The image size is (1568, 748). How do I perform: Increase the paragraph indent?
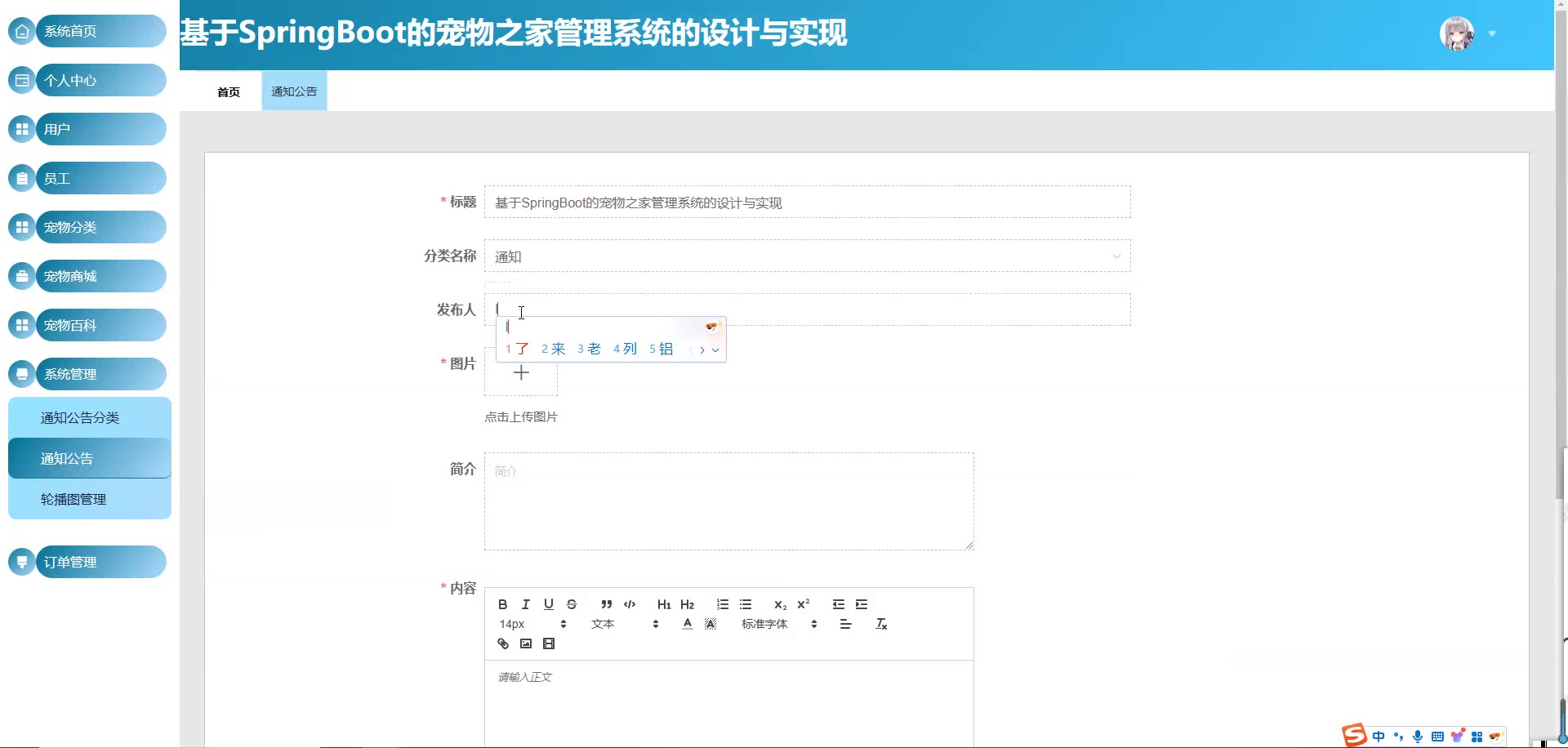coord(862,604)
